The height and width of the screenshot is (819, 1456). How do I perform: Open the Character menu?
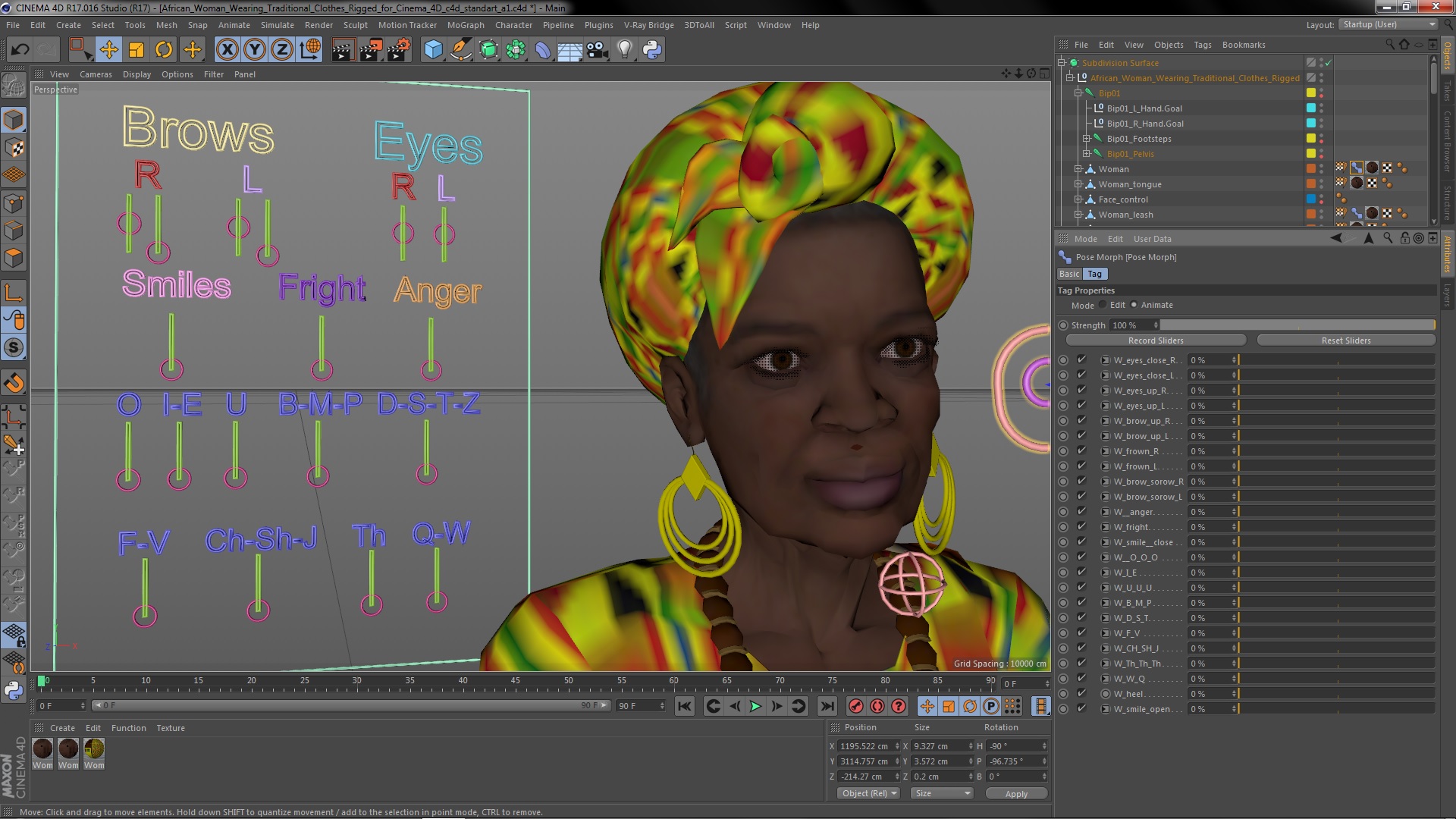pos(513,25)
